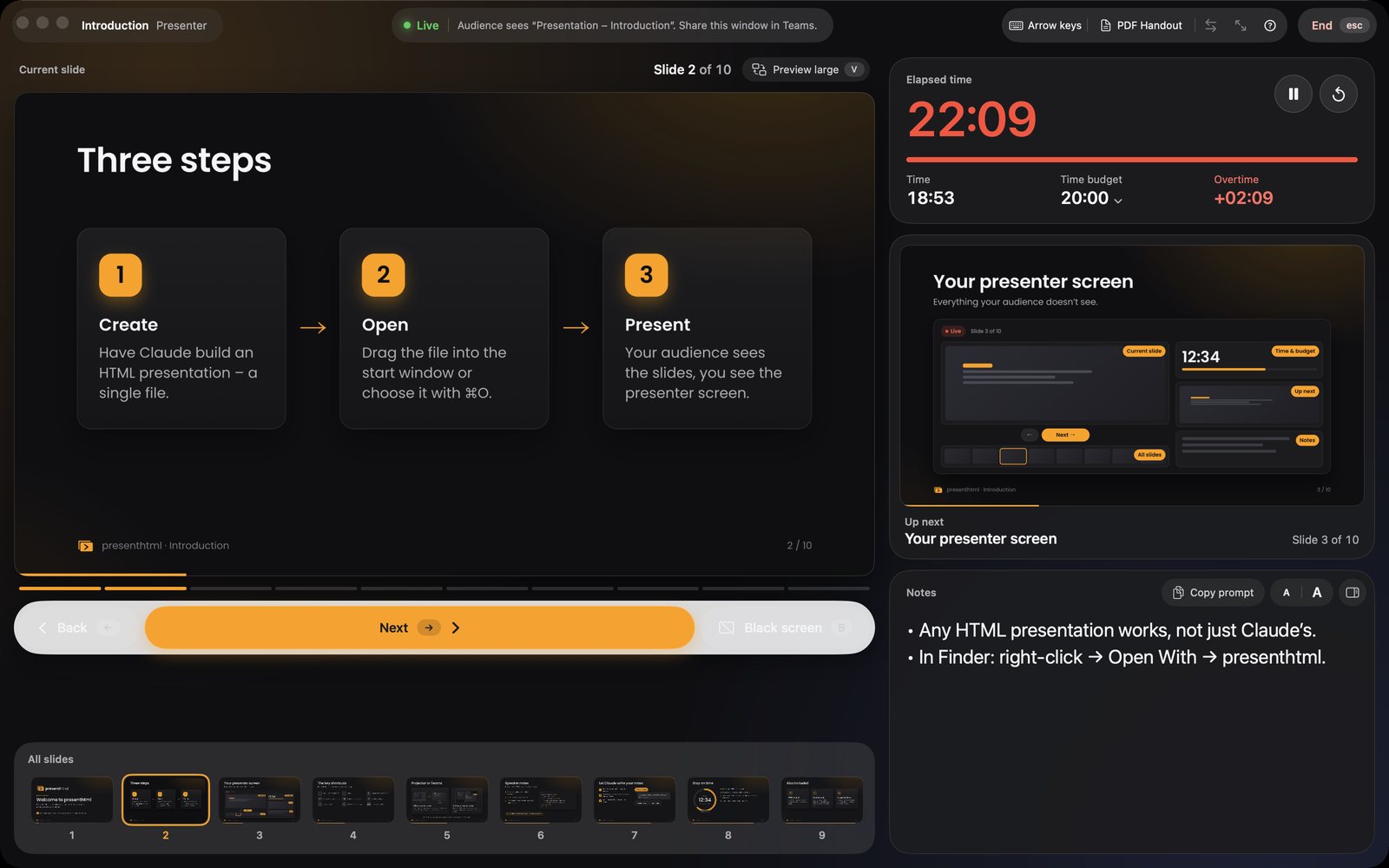The image size is (1389, 868).
Task: Click the Up next slide preview
Action: click(x=1132, y=376)
